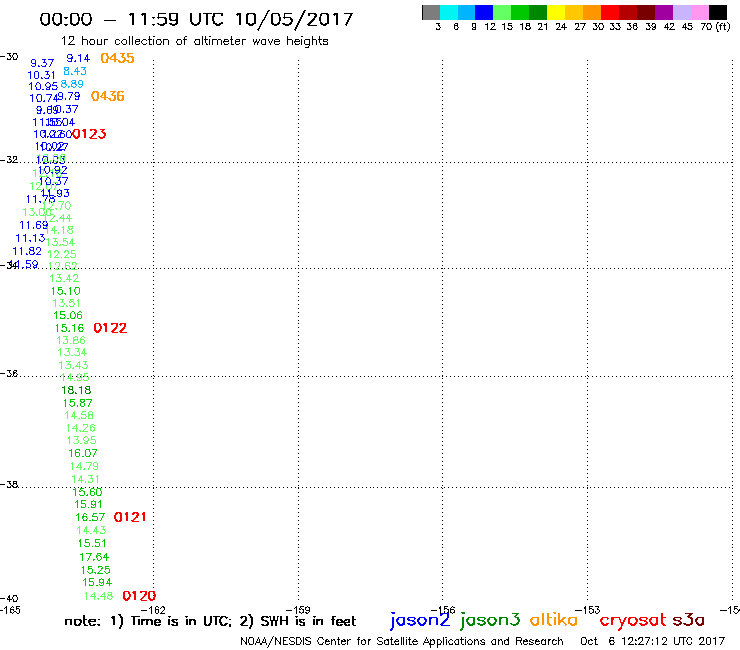Click the red '0123' time stamp
The image size is (740, 650).
click(x=90, y=134)
